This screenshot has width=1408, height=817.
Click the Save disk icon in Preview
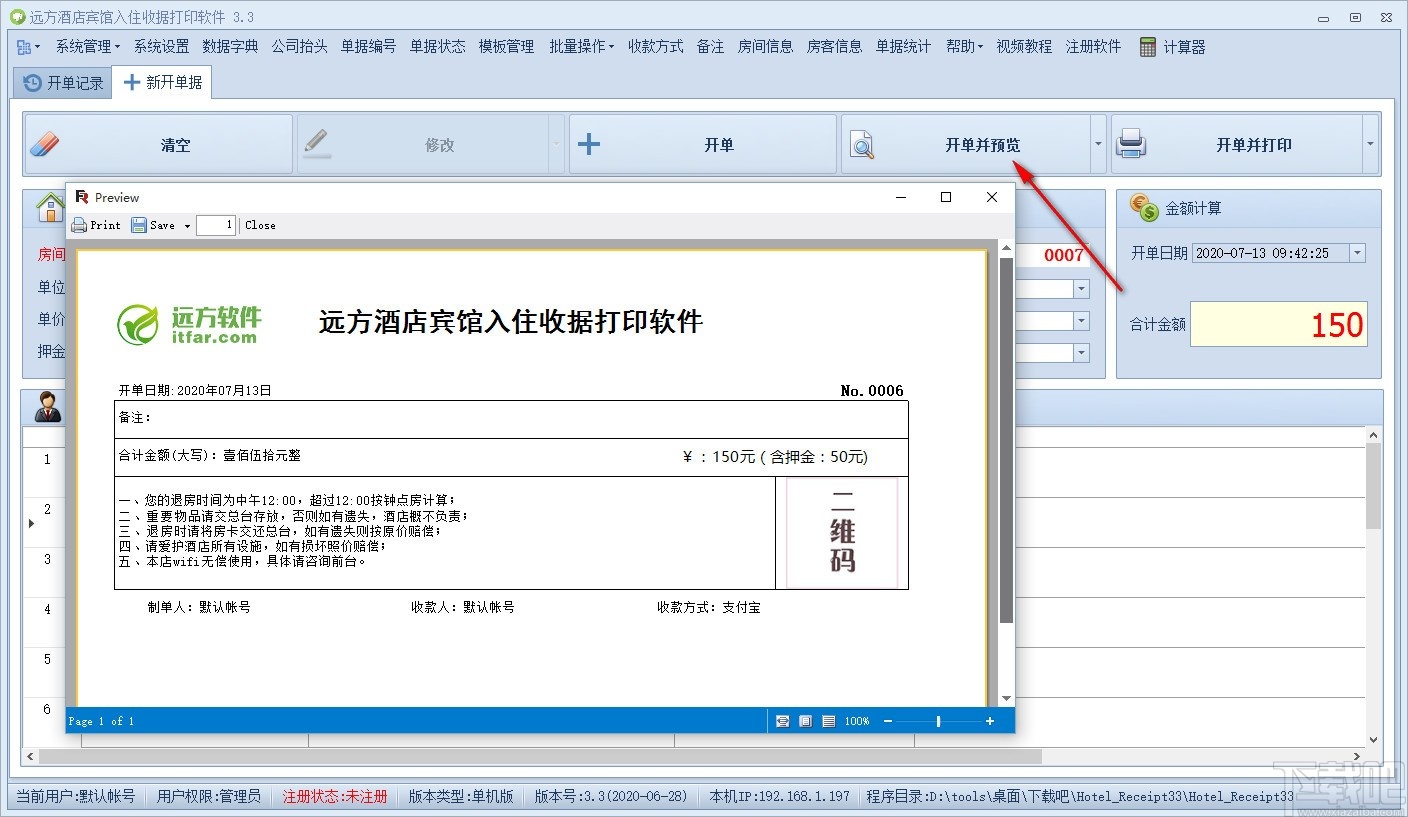(139, 225)
